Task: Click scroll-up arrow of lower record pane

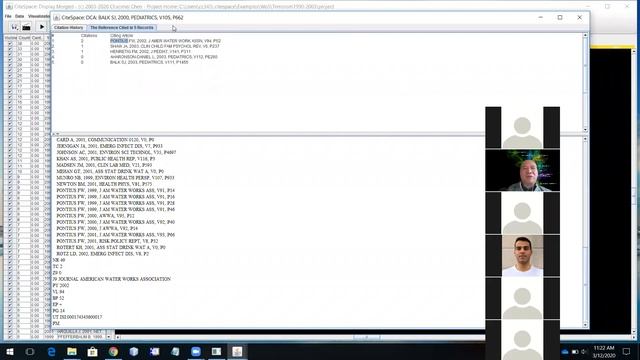Action: pyautogui.click(x=585, y=139)
